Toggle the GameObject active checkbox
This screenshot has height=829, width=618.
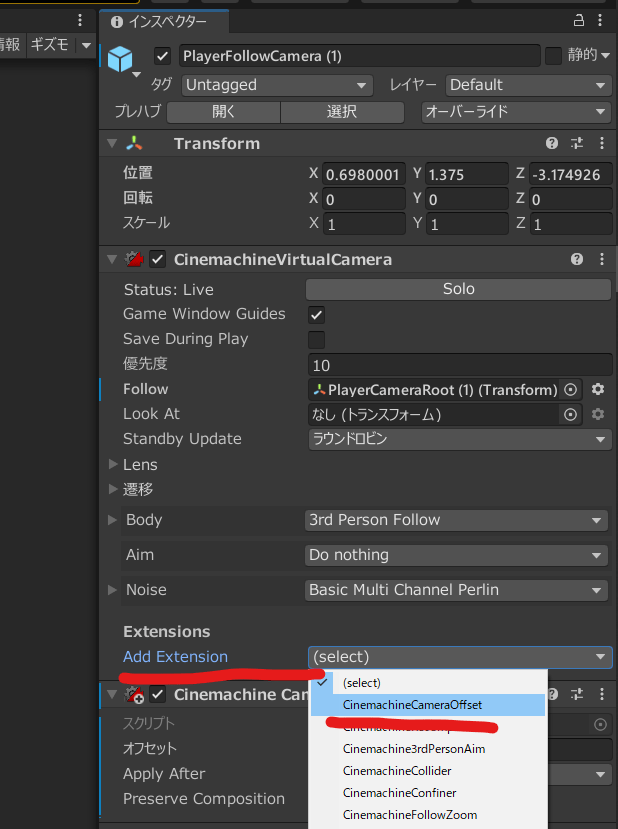(162, 56)
